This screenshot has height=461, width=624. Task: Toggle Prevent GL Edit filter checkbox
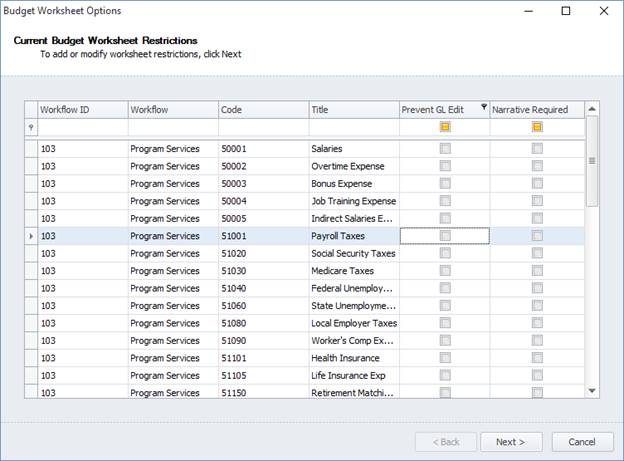tap(445, 128)
